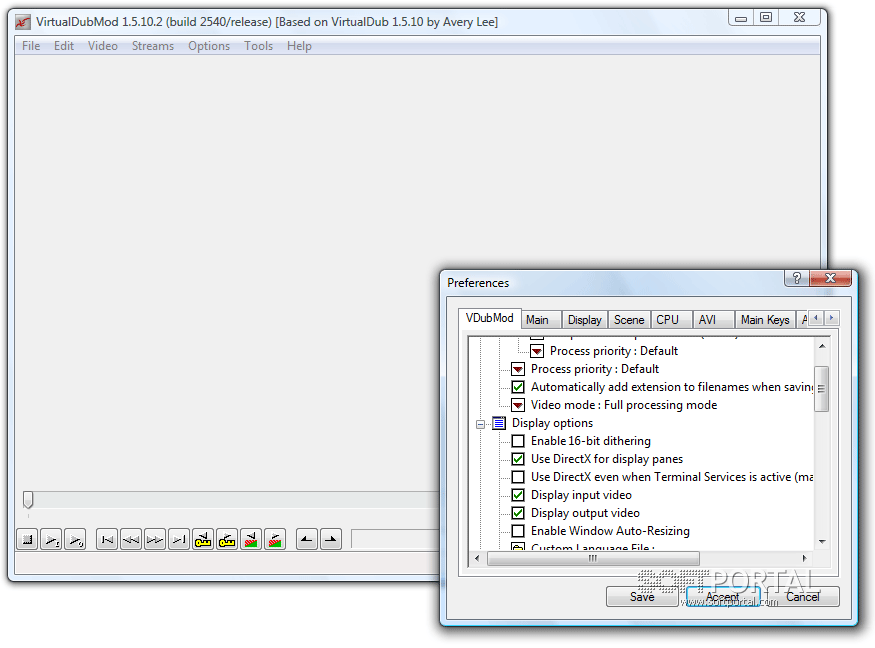Open the Streams menu
This screenshot has width=875, height=648.
pos(153,46)
